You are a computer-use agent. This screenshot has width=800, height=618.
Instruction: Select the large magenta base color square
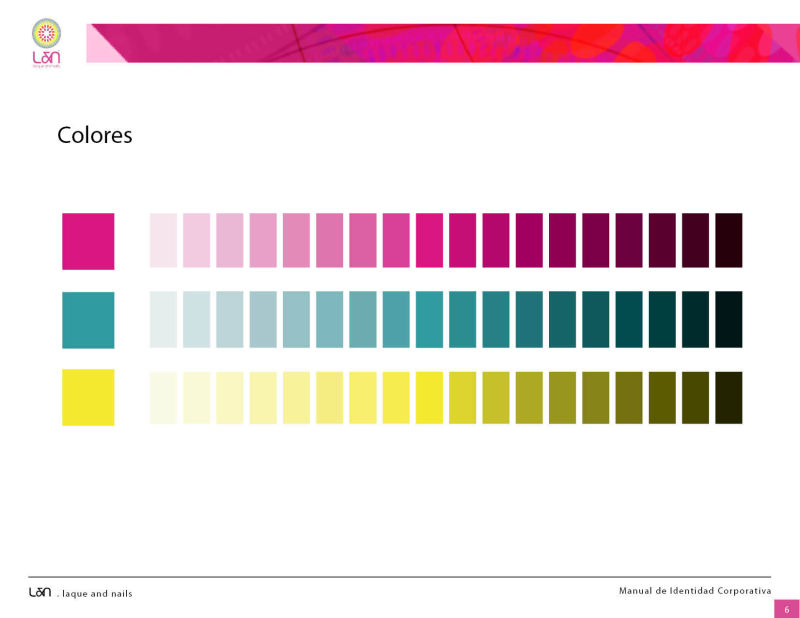[x=88, y=241]
